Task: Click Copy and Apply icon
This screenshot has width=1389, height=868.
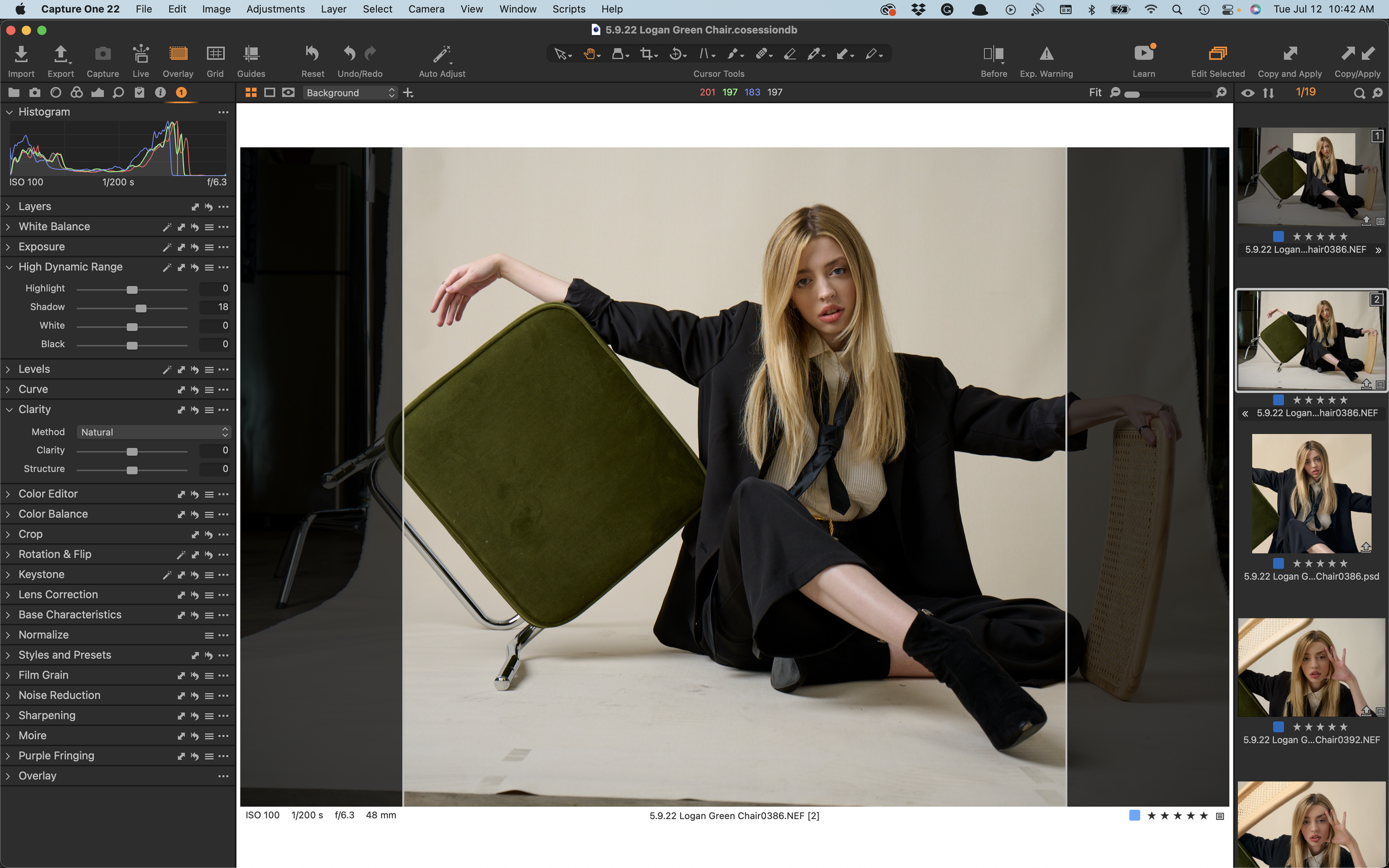Action: (1290, 54)
